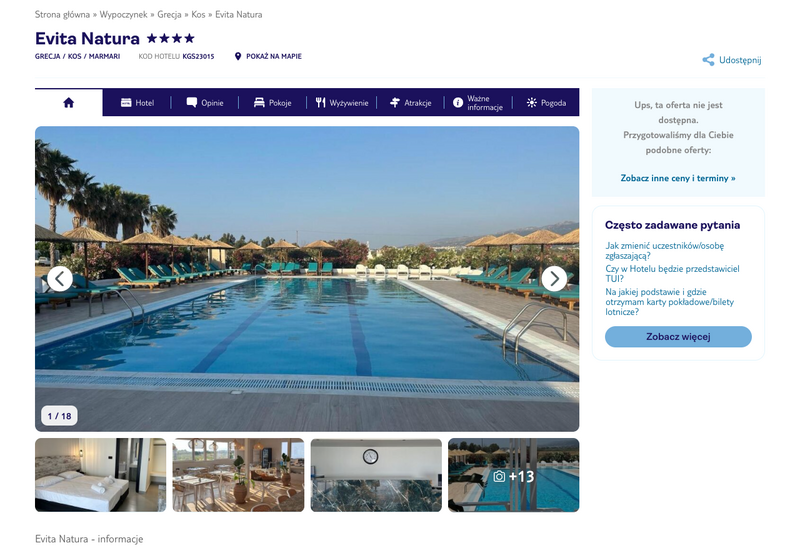Image resolution: width=800 pixels, height=553 pixels.
Task: Go to the Atrakcje tab
Action: click(411, 103)
